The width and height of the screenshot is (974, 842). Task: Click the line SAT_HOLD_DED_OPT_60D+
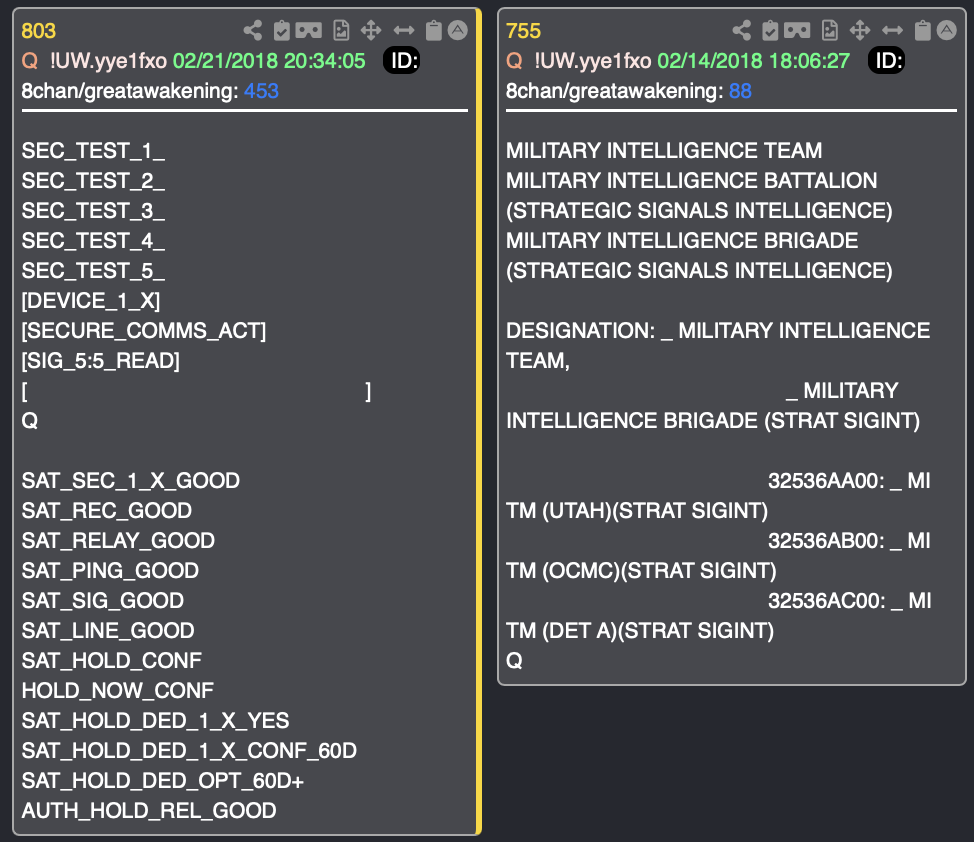click(x=163, y=780)
